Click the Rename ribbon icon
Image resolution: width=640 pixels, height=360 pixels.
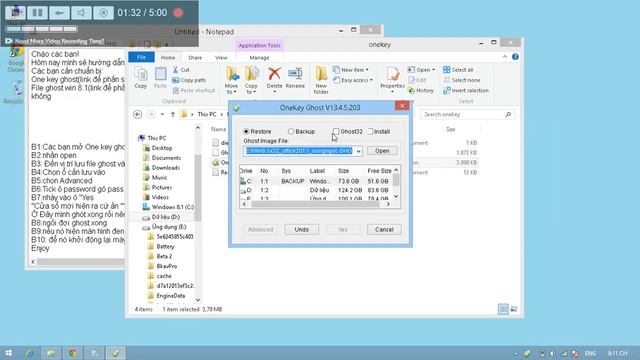[x=295, y=78]
